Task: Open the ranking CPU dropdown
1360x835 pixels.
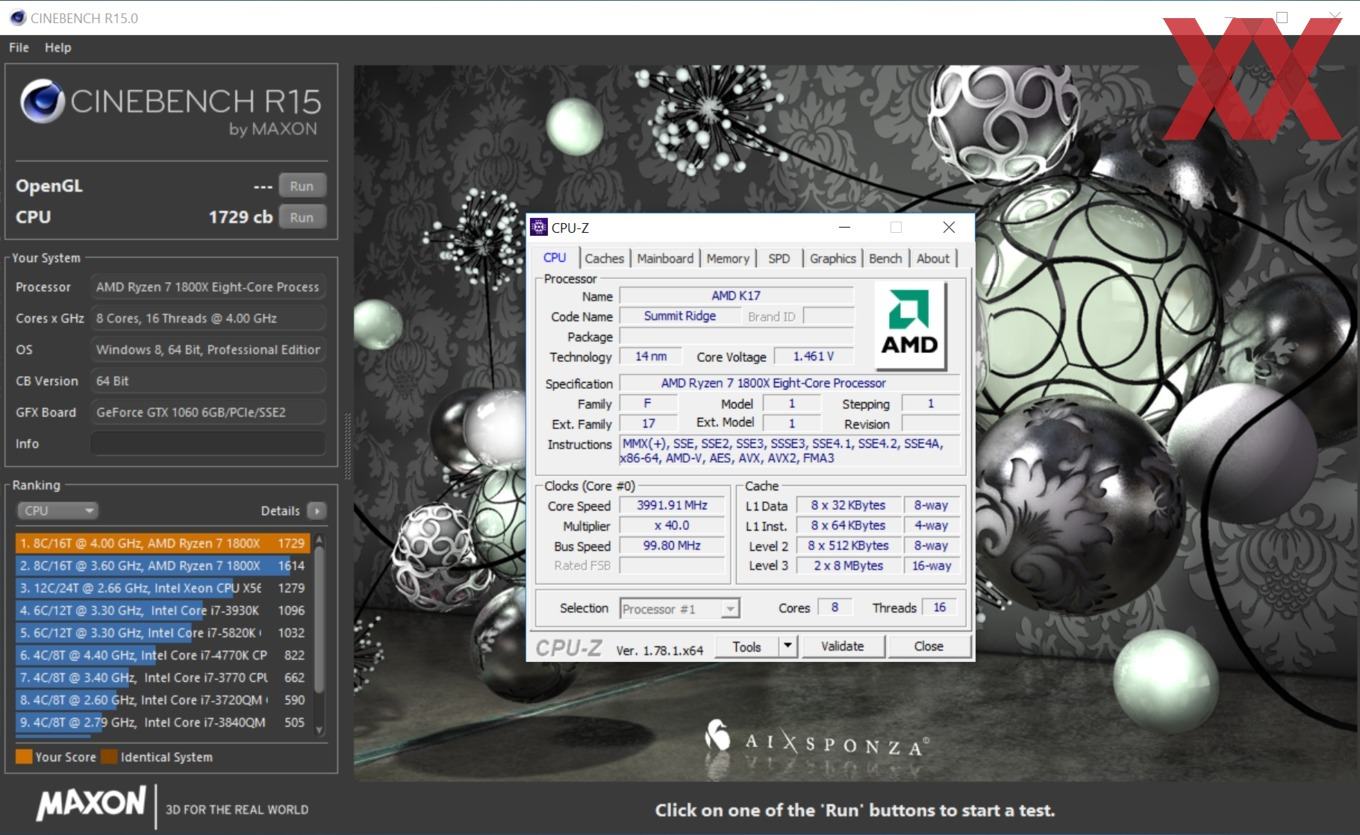Action: [x=57, y=510]
